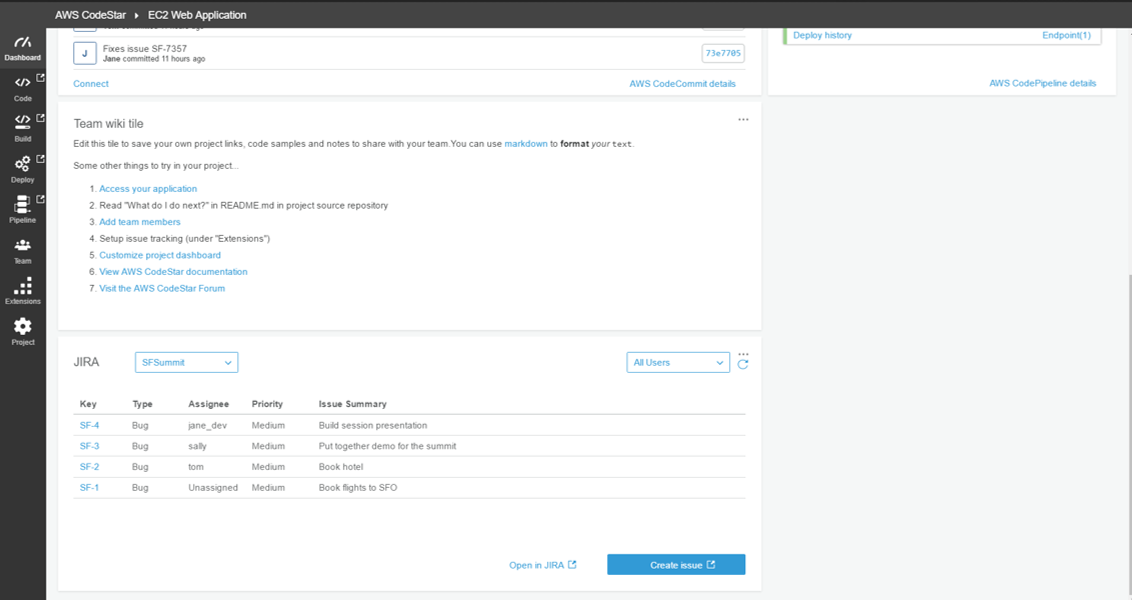Click the external-link icon next to Build
Screen dimensions: 1132x600
[x=40, y=115]
